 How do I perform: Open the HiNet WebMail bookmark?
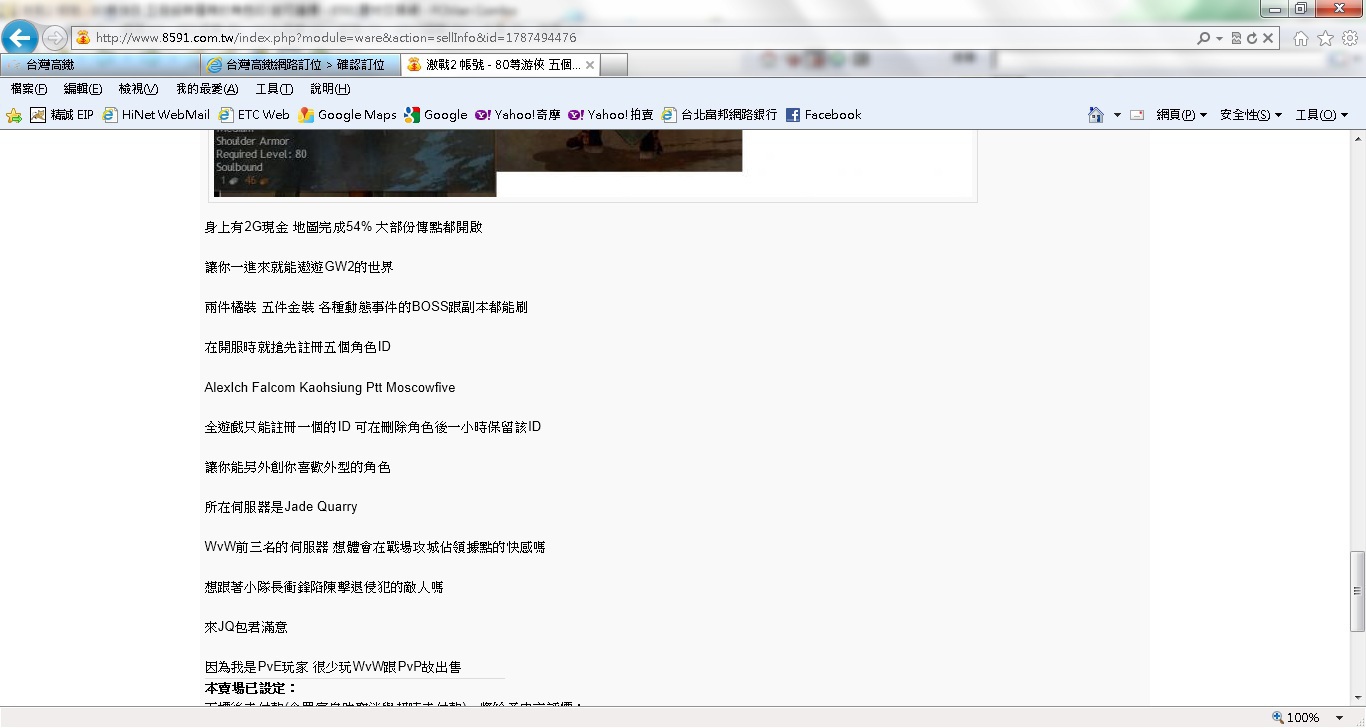156,115
